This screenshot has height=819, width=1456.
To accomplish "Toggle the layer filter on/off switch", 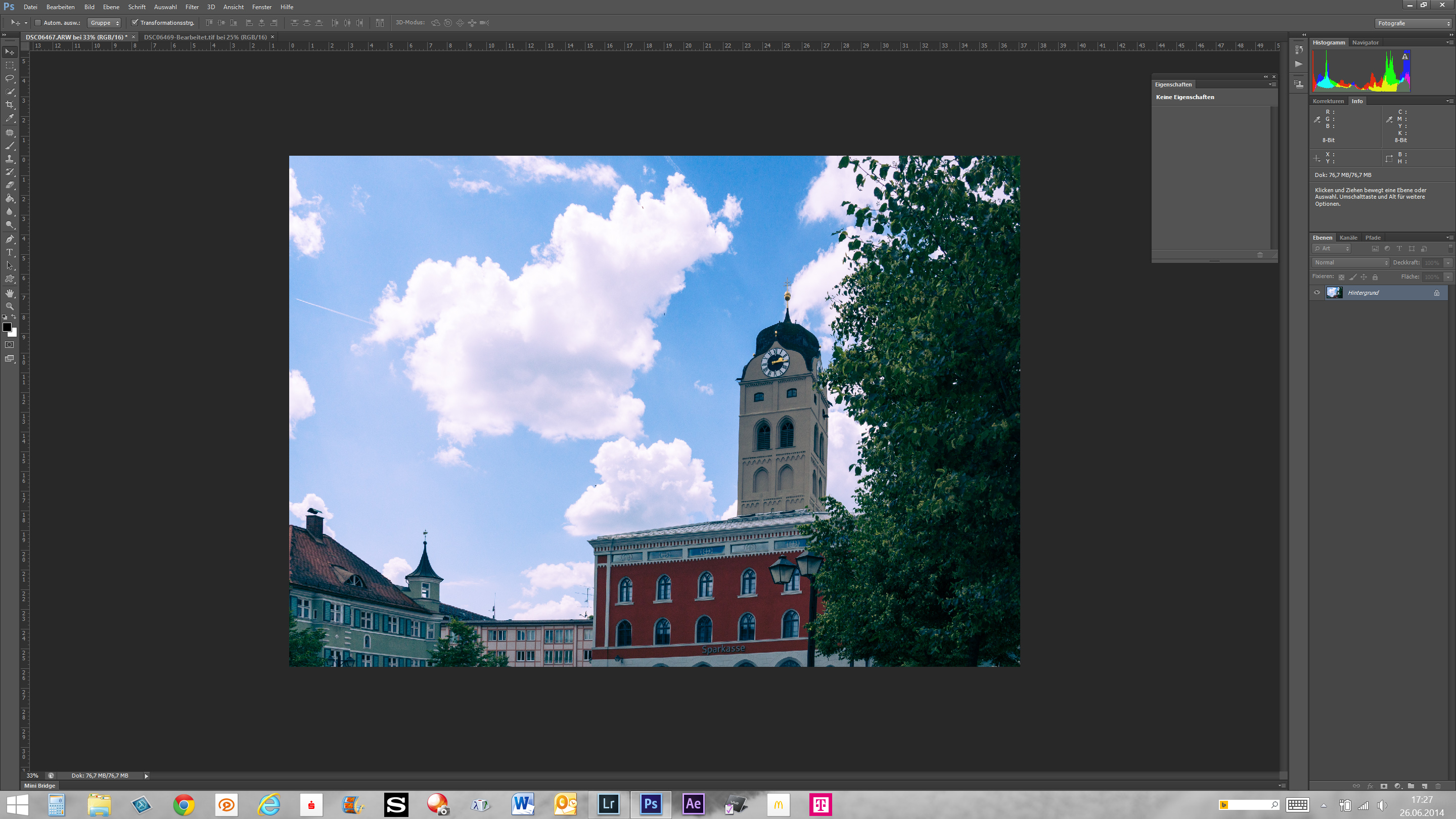I will click(1450, 248).
